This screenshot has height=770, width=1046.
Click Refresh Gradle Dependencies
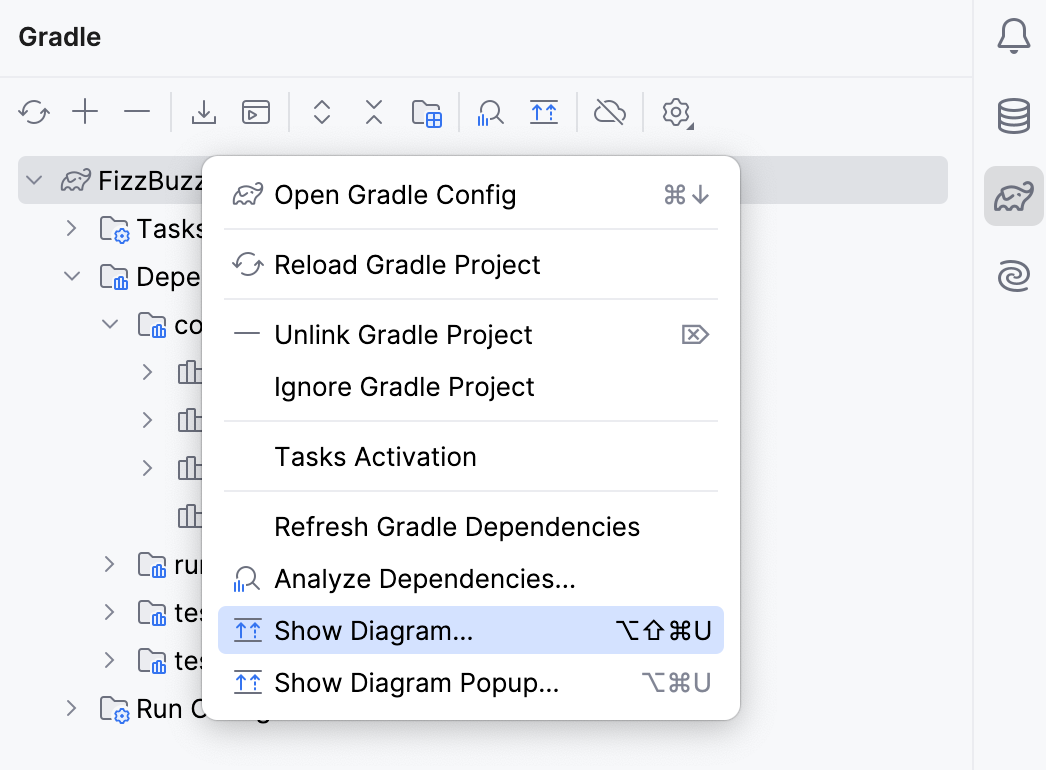(x=457, y=527)
